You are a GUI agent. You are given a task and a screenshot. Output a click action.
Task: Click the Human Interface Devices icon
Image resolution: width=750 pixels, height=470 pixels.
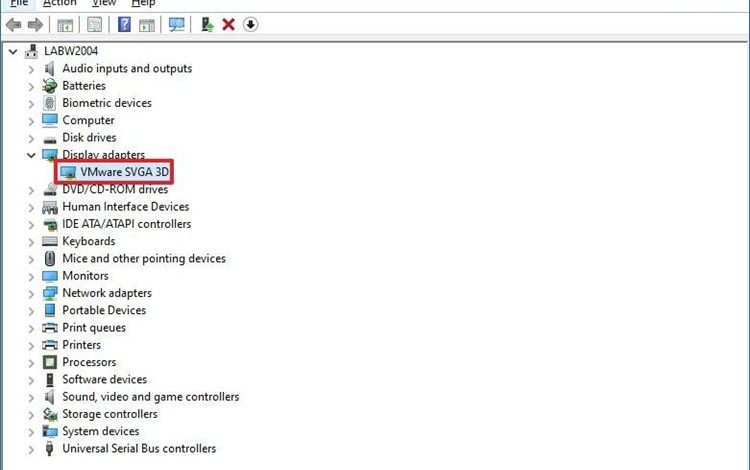tap(50, 207)
